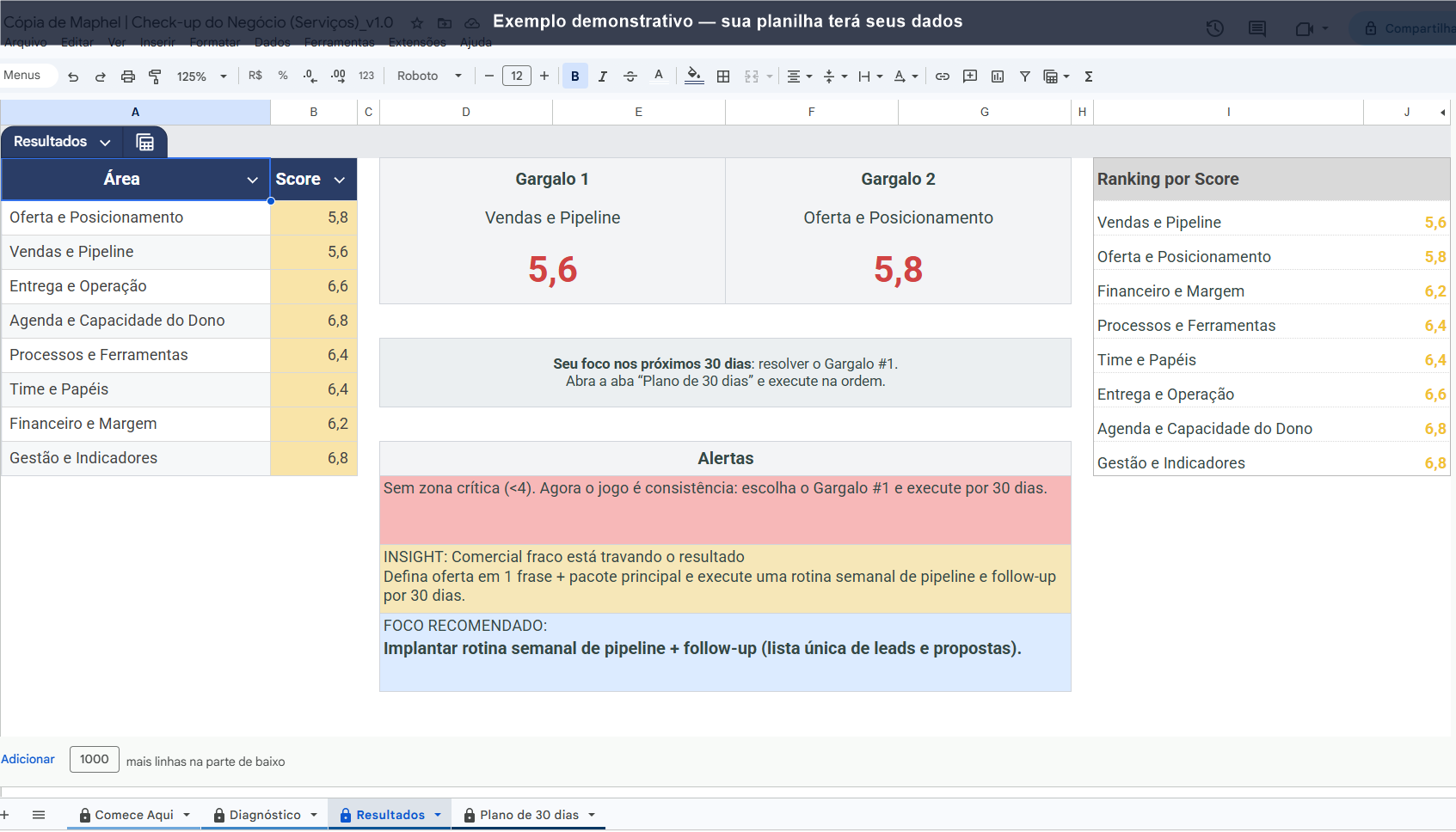Image resolution: width=1456 pixels, height=832 pixels.
Task: Open the Roboto font dropdown
Action: coord(429,76)
